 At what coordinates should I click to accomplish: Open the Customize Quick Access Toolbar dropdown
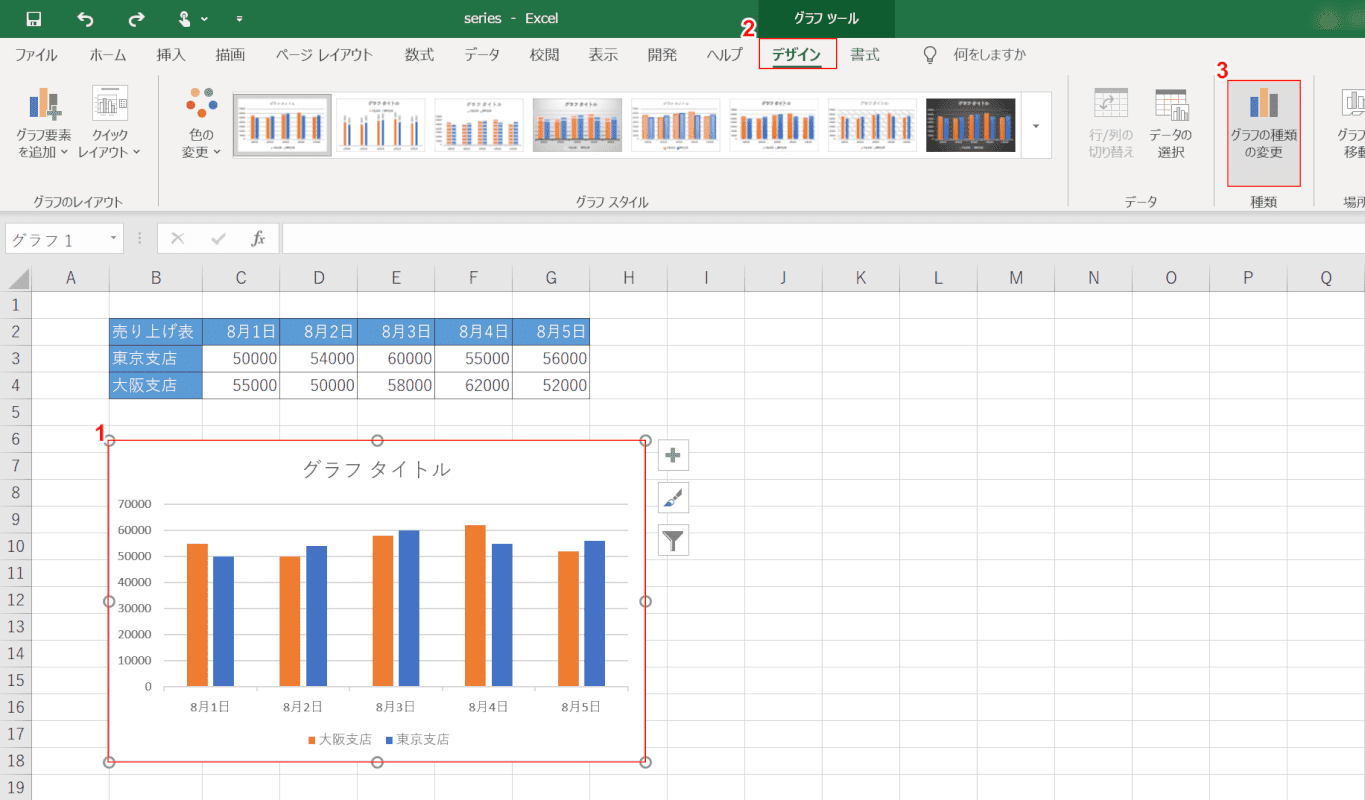tap(239, 19)
